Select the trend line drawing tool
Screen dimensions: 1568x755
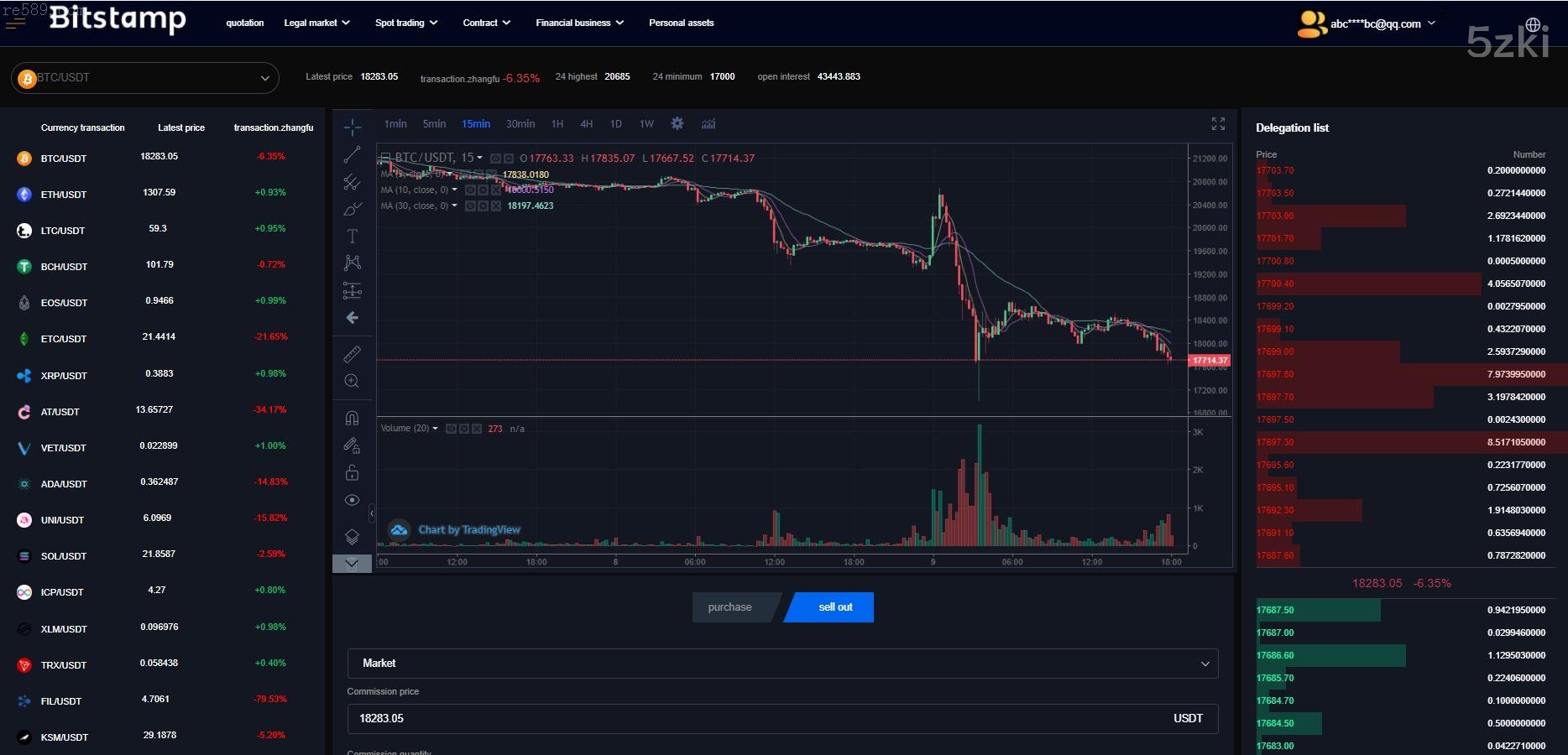(353, 154)
